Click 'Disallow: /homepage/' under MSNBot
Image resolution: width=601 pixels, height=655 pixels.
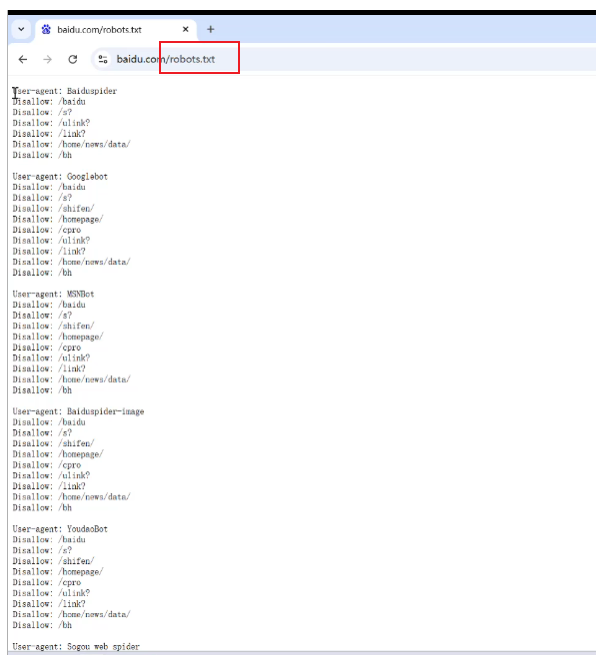[x=58, y=337]
